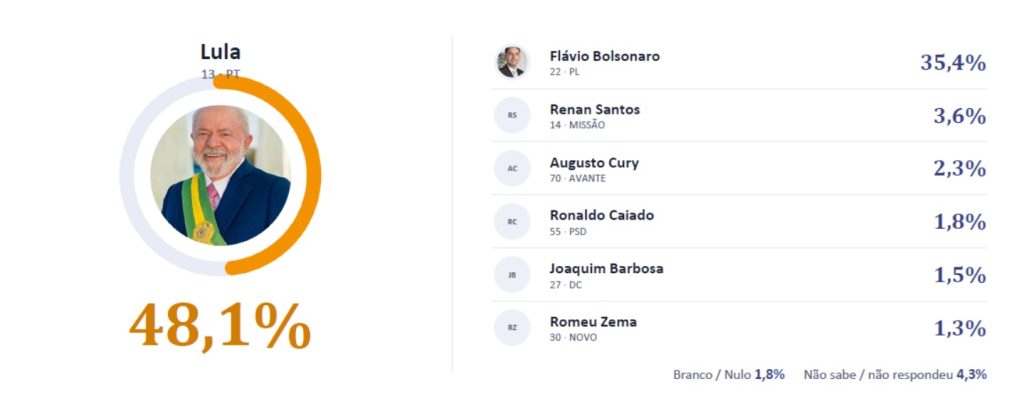Click the Flávio Bolsonaro profile photo
The height and width of the screenshot is (396, 1024).
[511, 63]
